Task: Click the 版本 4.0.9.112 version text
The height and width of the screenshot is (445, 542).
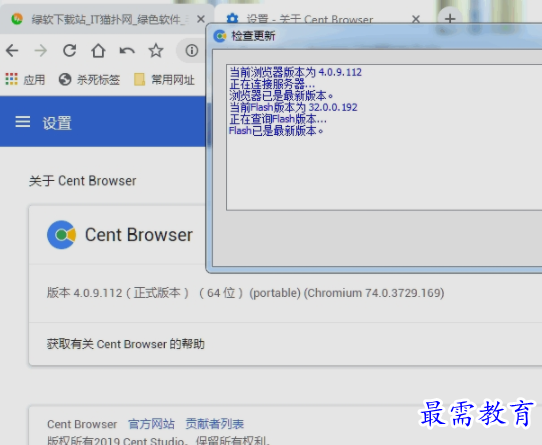Action: tap(245, 293)
